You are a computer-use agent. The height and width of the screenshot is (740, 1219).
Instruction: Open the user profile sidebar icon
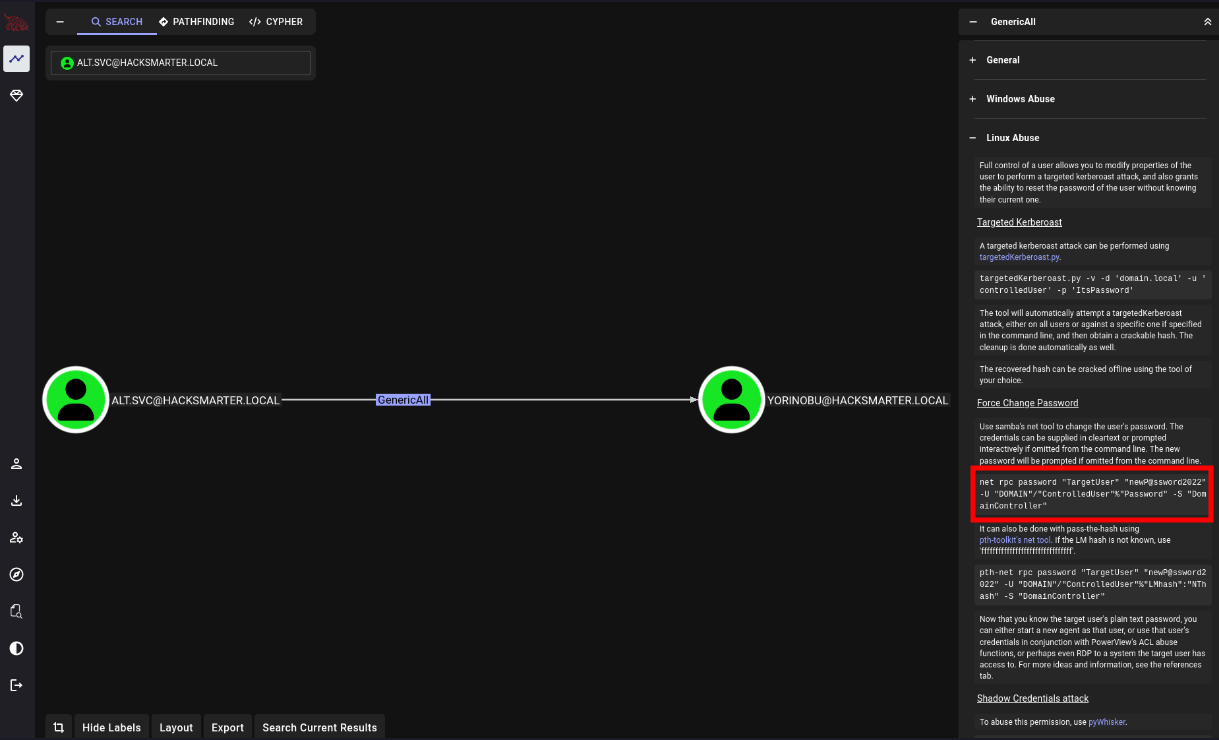16,464
